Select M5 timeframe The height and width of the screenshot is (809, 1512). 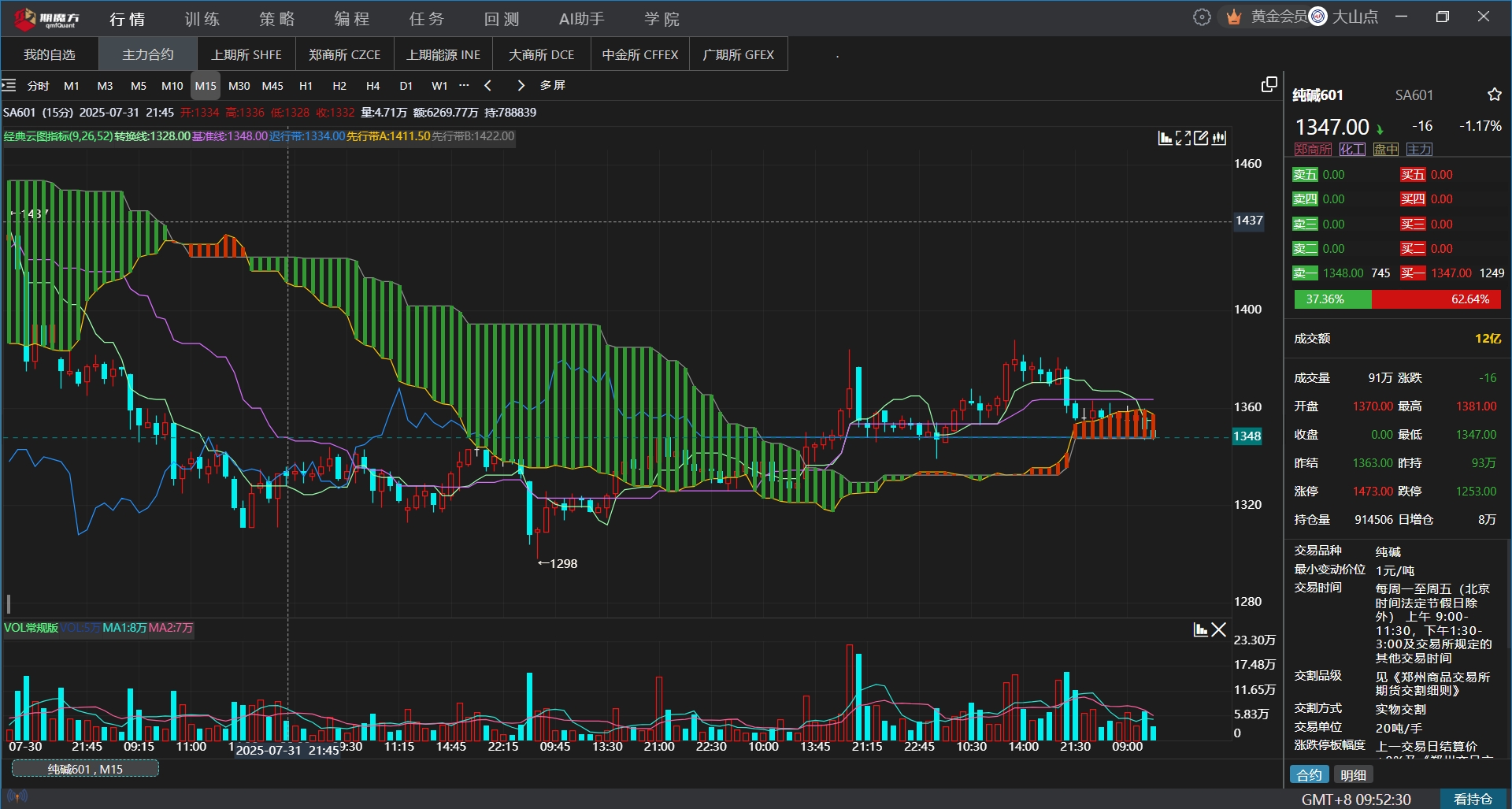coord(139,86)
